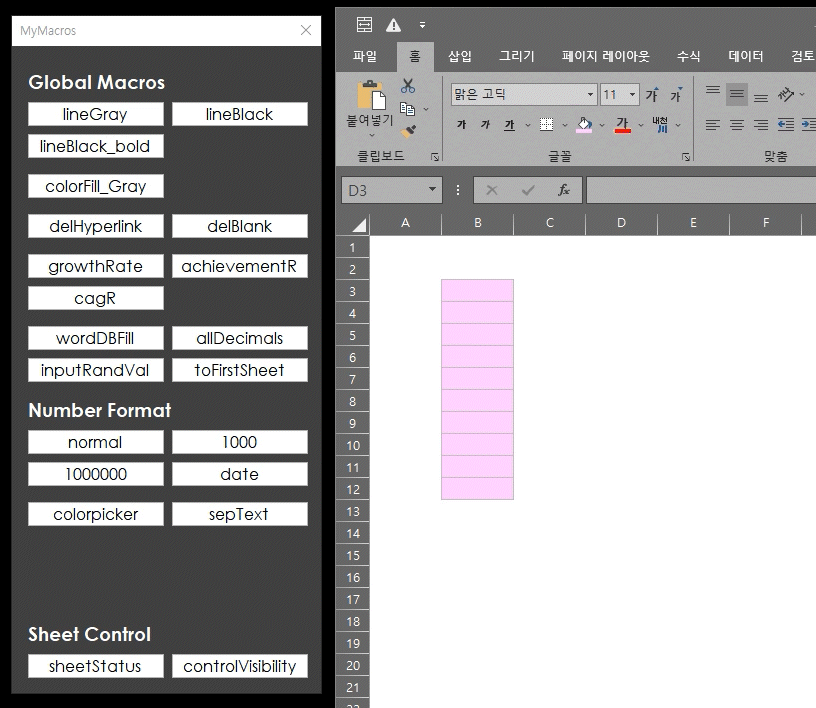This screenshot has height=708, width=816.
Task: Apply the 1000000 number format
Action: (x=96, y=474)
